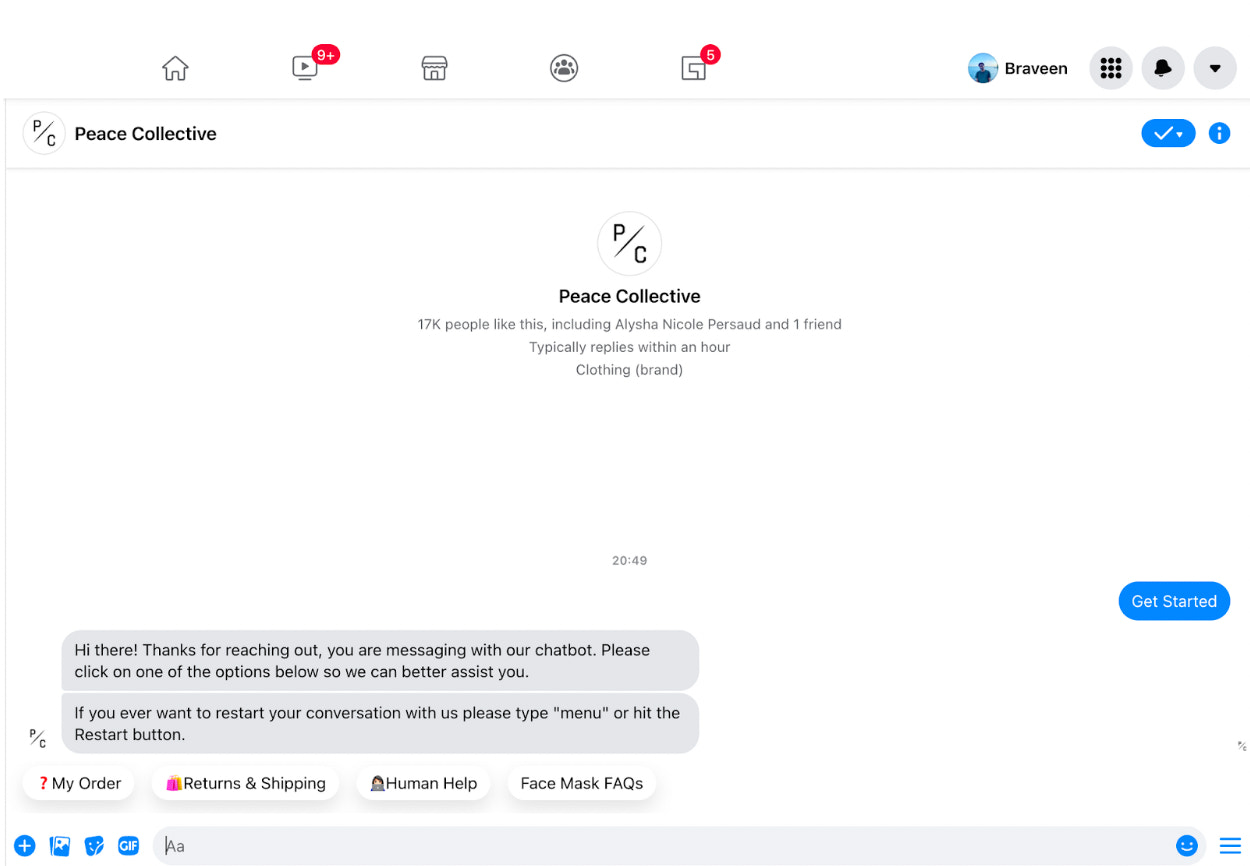
Task: Pick the Face Mask FAQs option
Action: click(581, 783)
